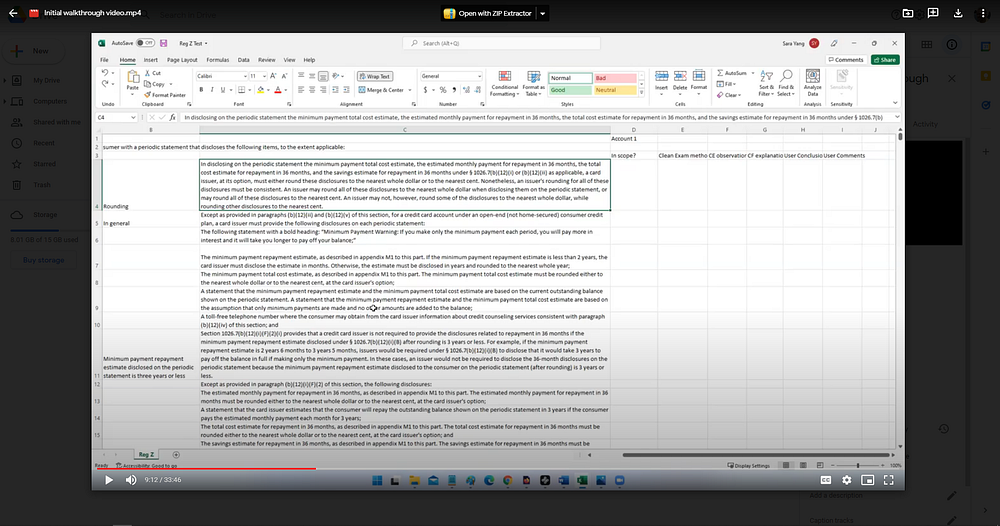
Task: Add a comment using the top-bar icon
Action: (x=932, y=13)
